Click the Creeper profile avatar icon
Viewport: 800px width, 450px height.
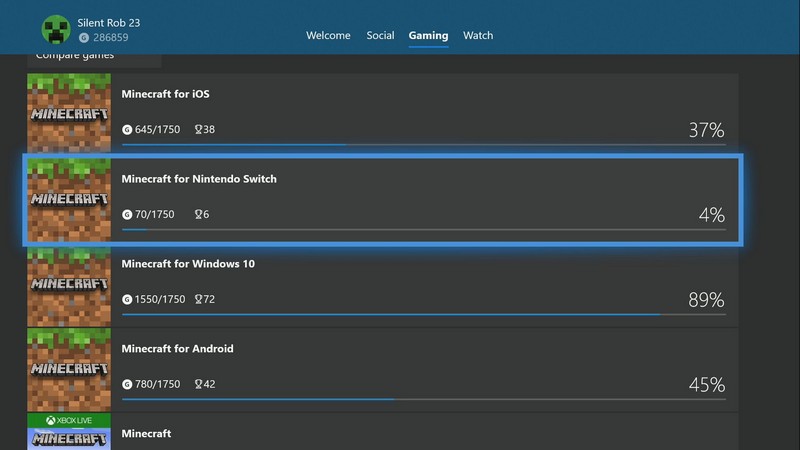54,28
